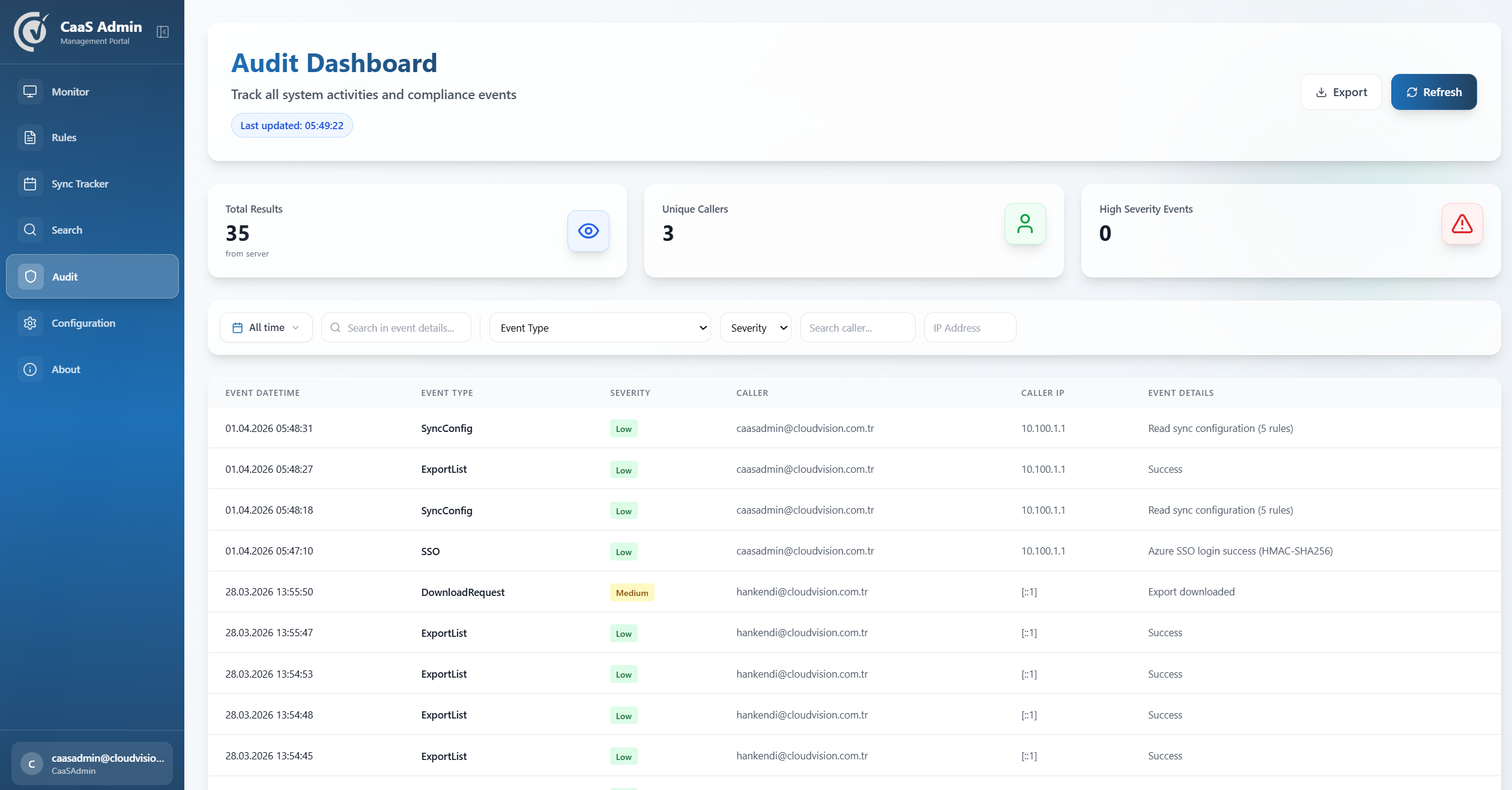Click the Refresh button
The image size is (1512, 790).
tap(1433, 92)
